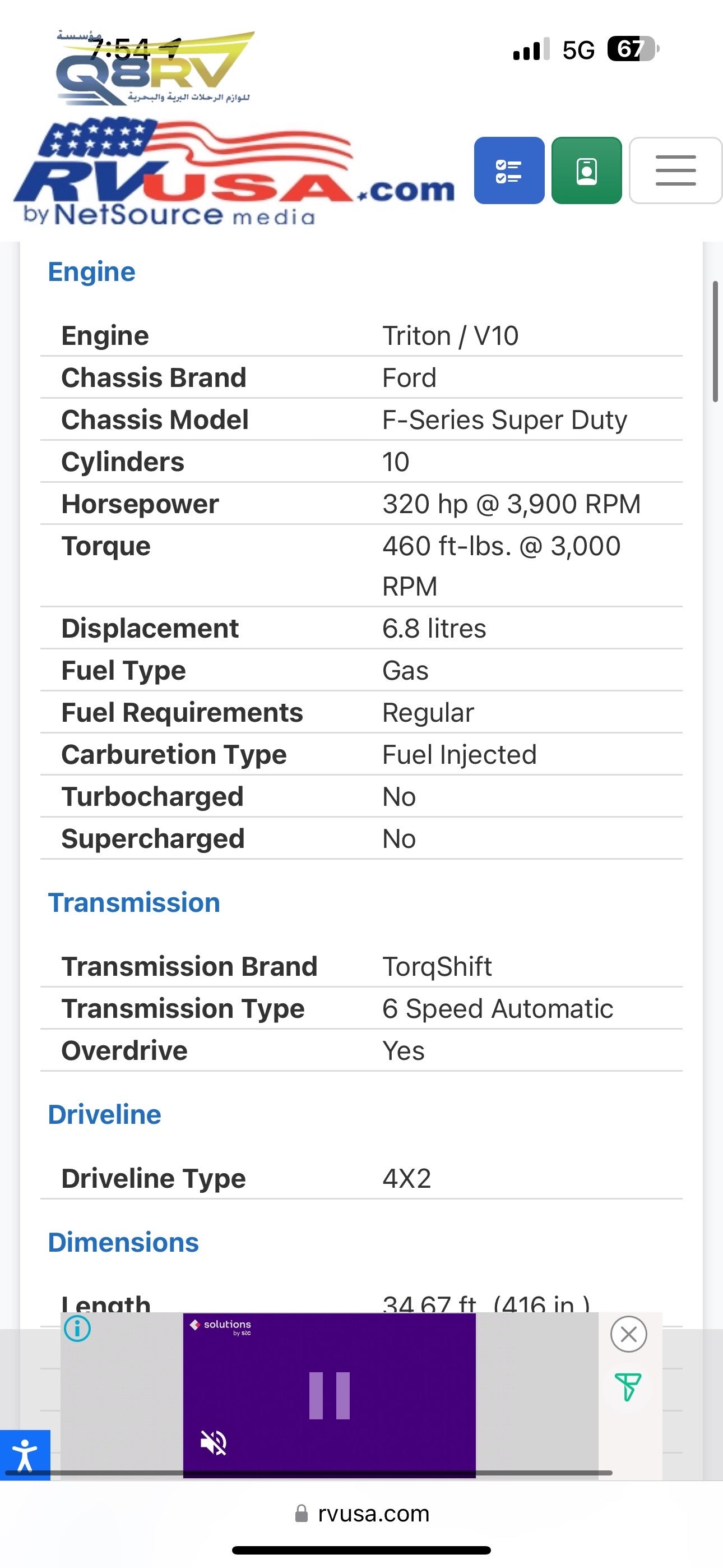The height and width of the screenshot is (1568, 723).
Task: Pause the solutions ad video
Action: (x=329, y=1395)
